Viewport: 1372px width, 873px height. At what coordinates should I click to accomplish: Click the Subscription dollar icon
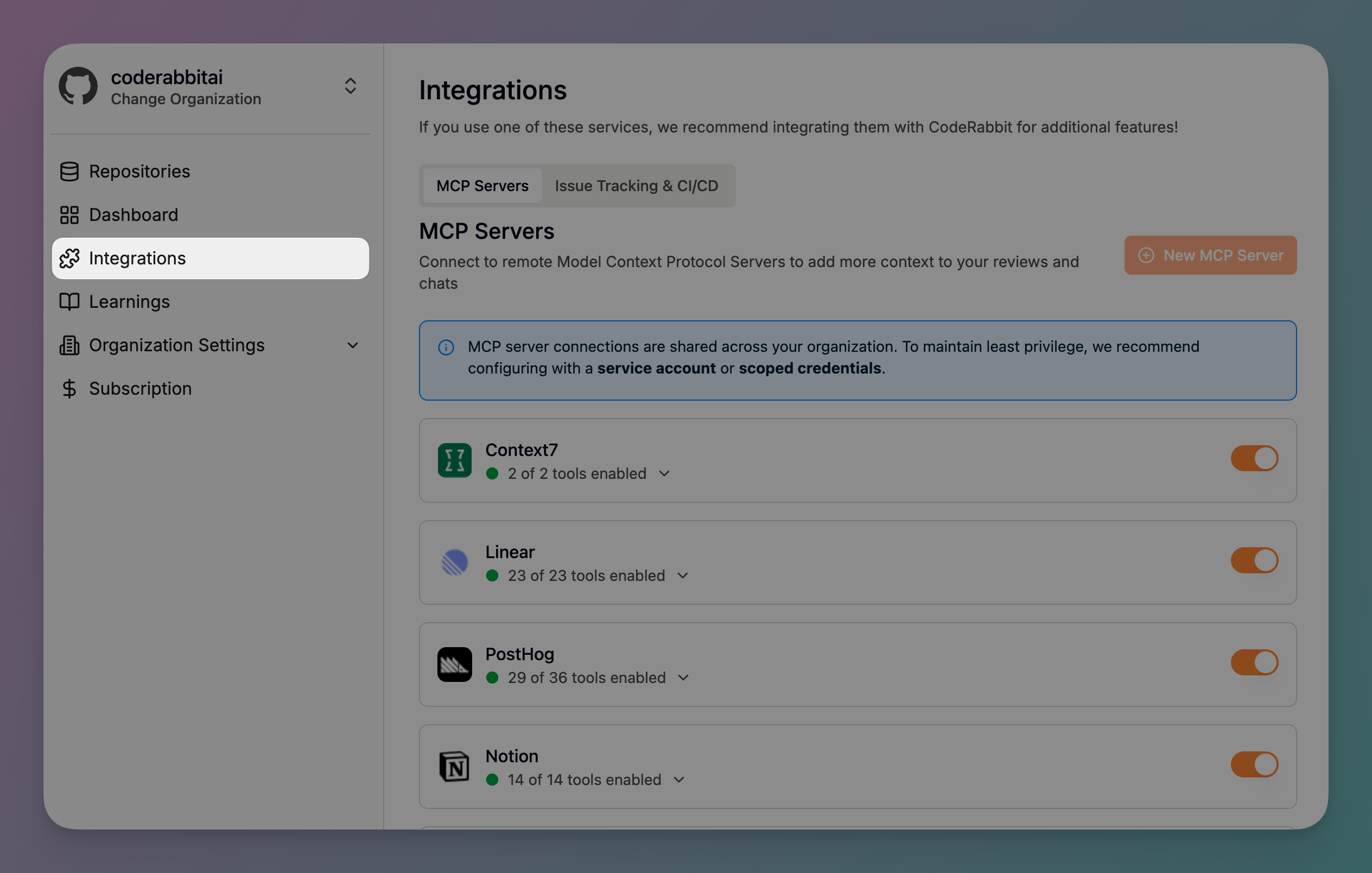69,389
